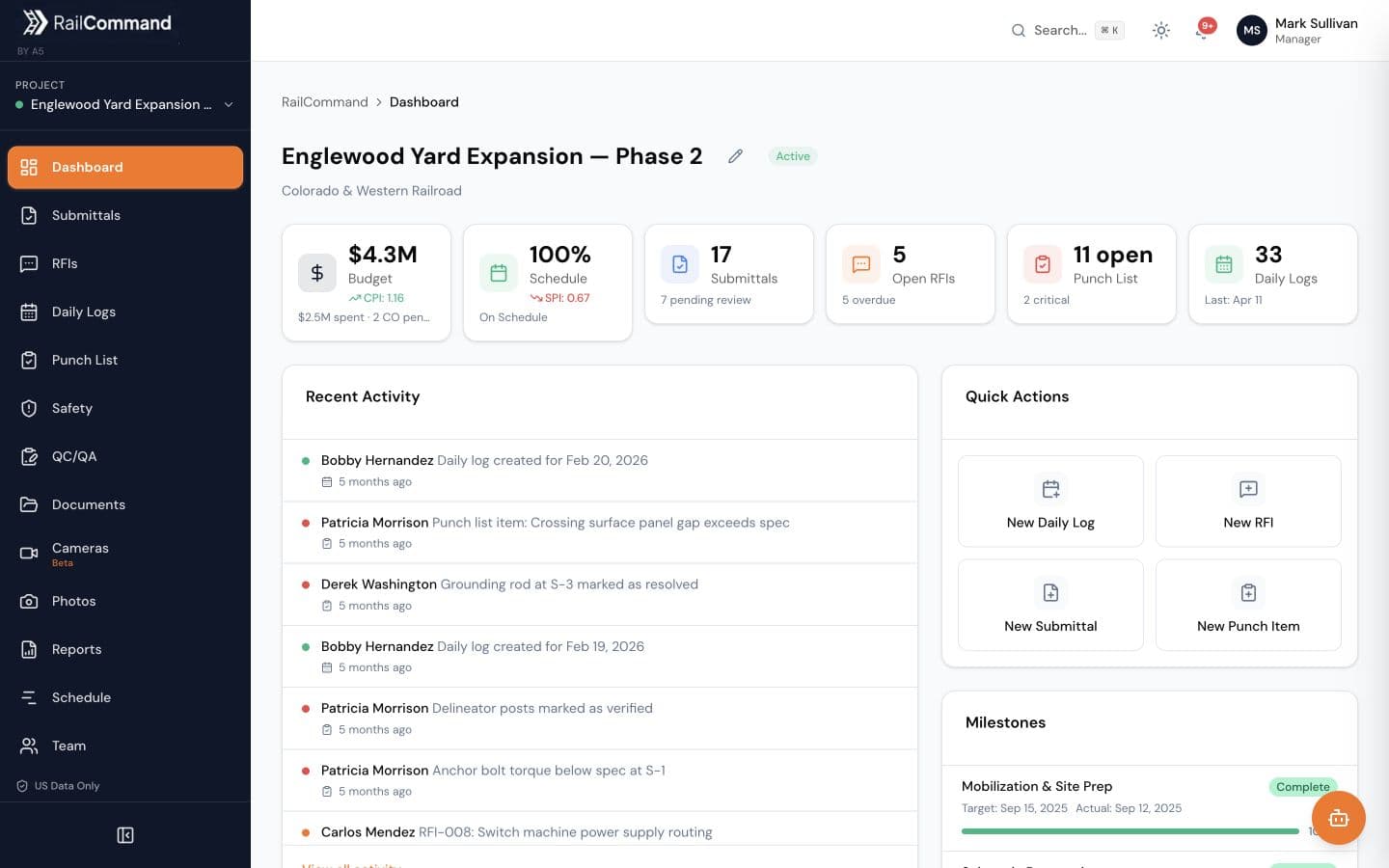Click 'Colorado & Western Railroad' subtitle
The width and height of the screenshot is (1389, 868).
(x=371, y=191)
